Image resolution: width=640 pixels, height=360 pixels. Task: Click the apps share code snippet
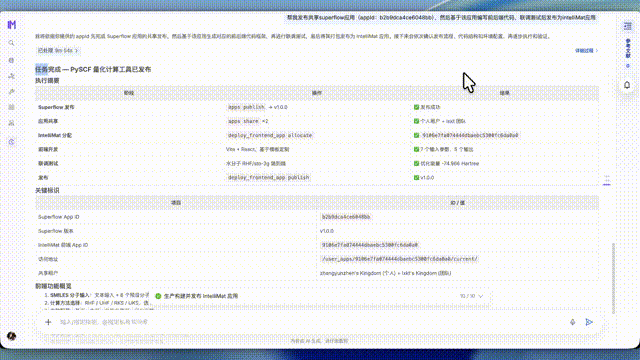[x=243, y=121]
